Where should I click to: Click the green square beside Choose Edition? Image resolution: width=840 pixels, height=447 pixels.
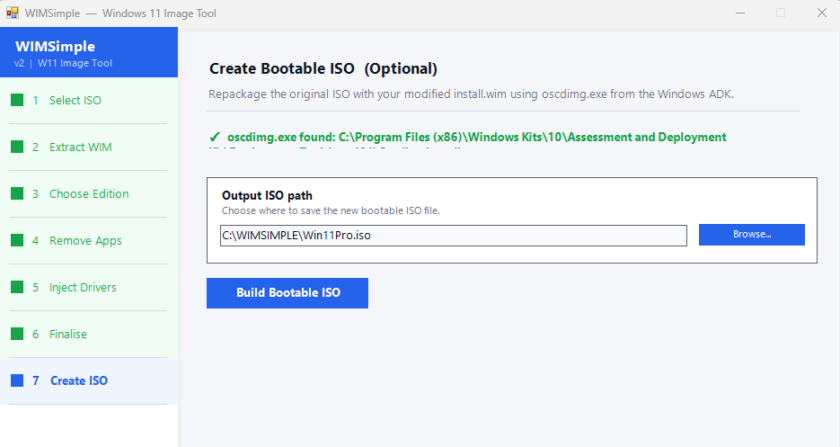[17, 194]
